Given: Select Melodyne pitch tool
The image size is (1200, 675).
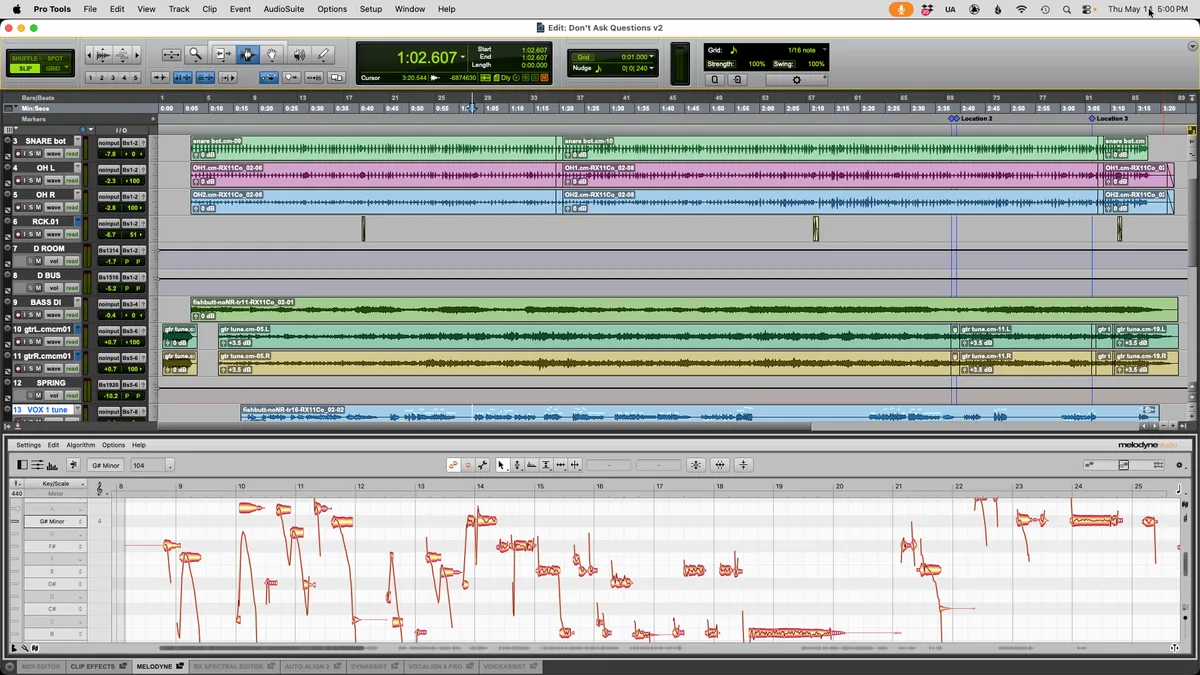Looking at the screenshot, I should (517, 465).
